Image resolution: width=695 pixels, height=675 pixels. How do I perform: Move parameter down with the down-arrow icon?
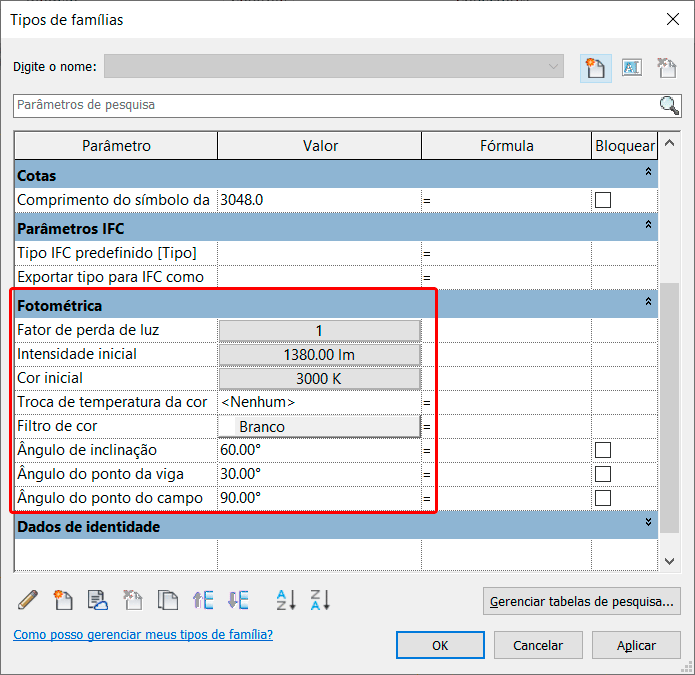(238, 600)
